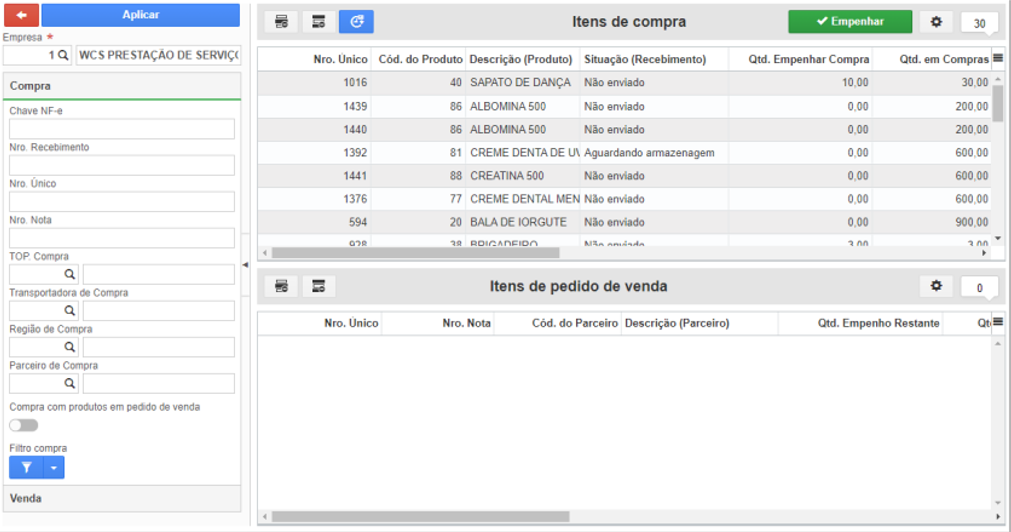This screenshot has height=532, width=1011.
Task: Click horizontal scrollbar of Itens de compra
Action: point(415,253)
